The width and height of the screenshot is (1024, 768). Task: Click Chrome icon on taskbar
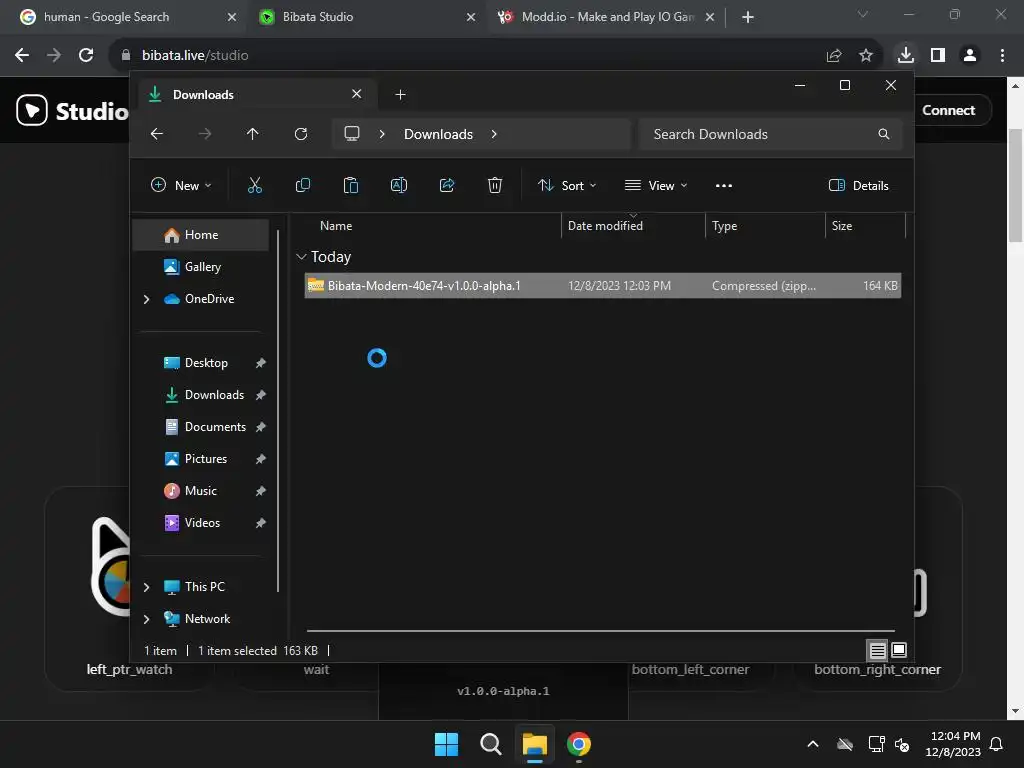tap(579, 744)
